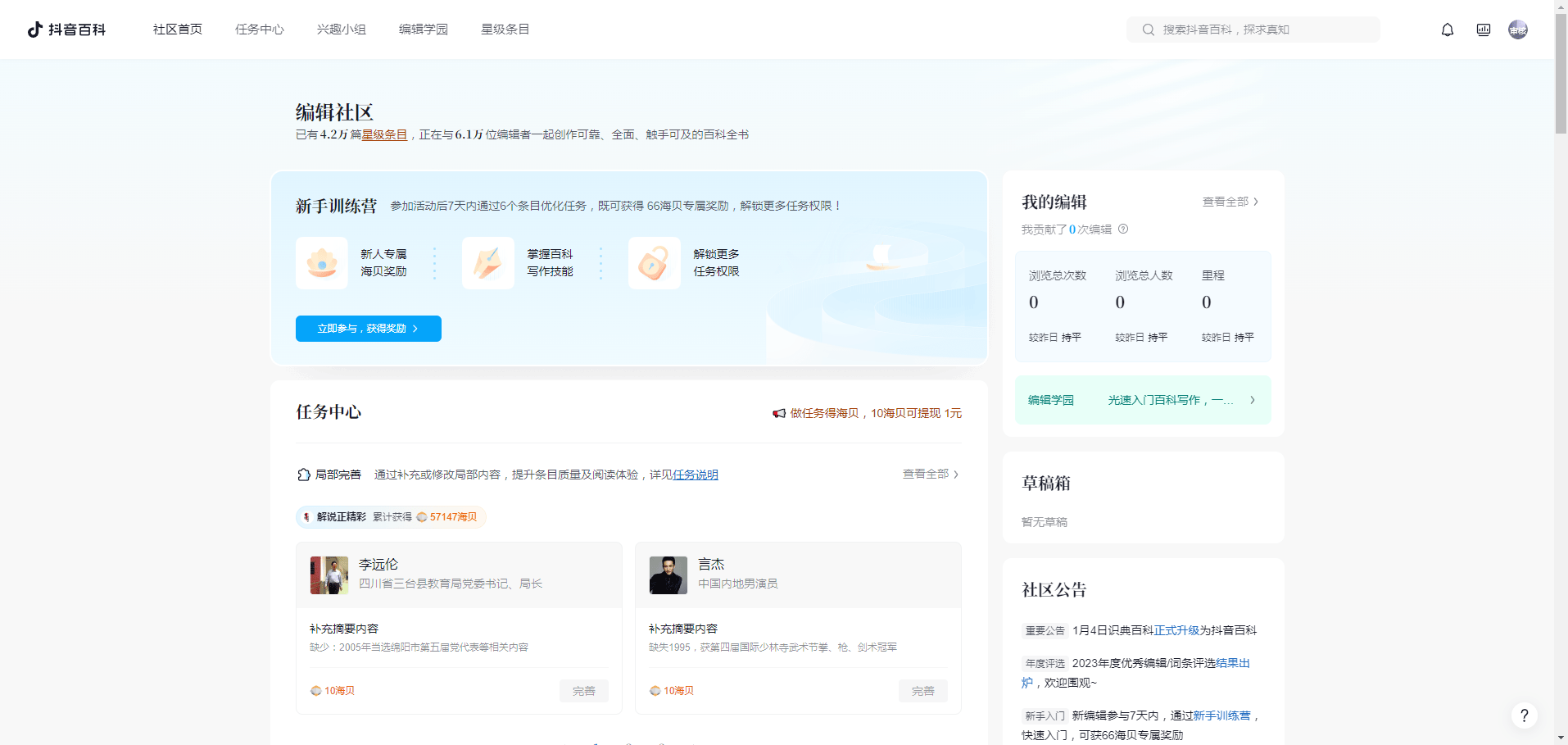Click the search input field

click(x=1253, y=29)
